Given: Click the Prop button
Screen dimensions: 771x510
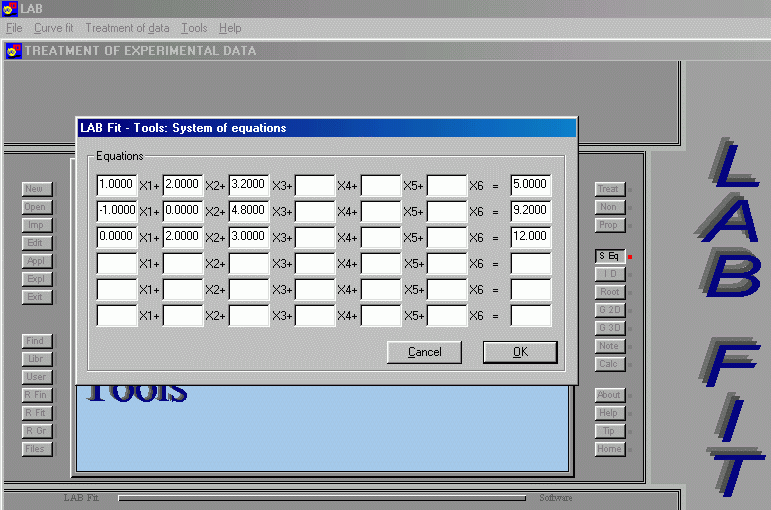Looking at the screenshot, I should click(x=610, y=225).
